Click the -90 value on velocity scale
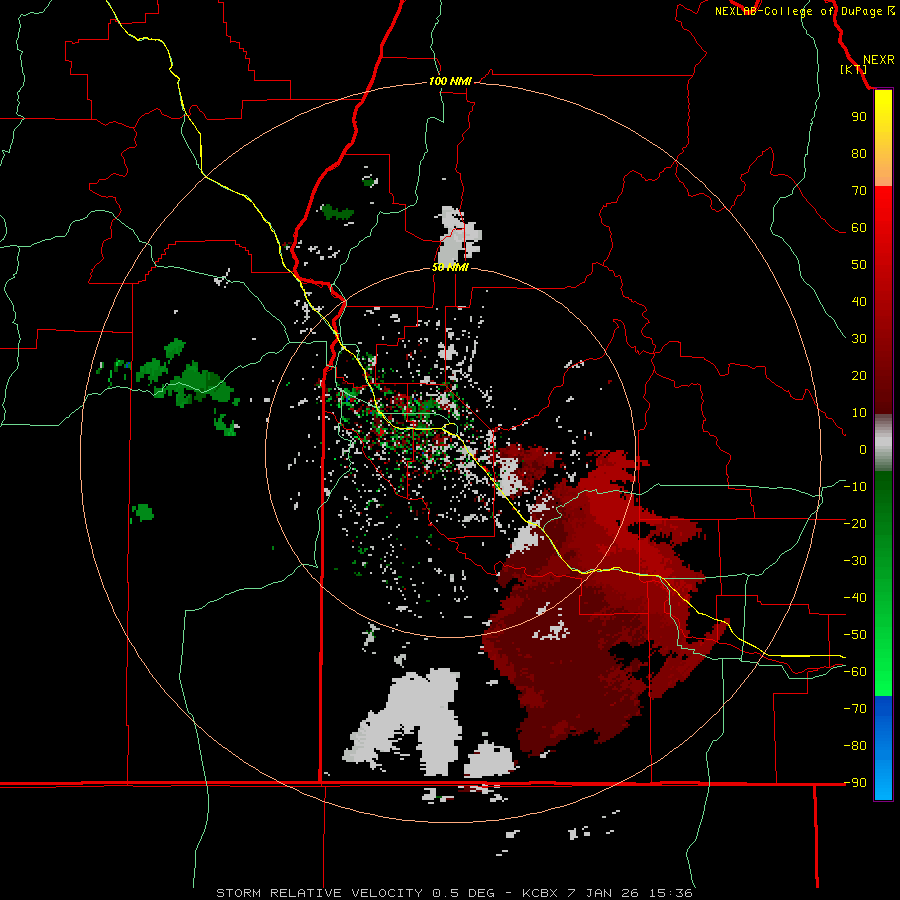Screen dimensions: 900x900 click(855, 783)
